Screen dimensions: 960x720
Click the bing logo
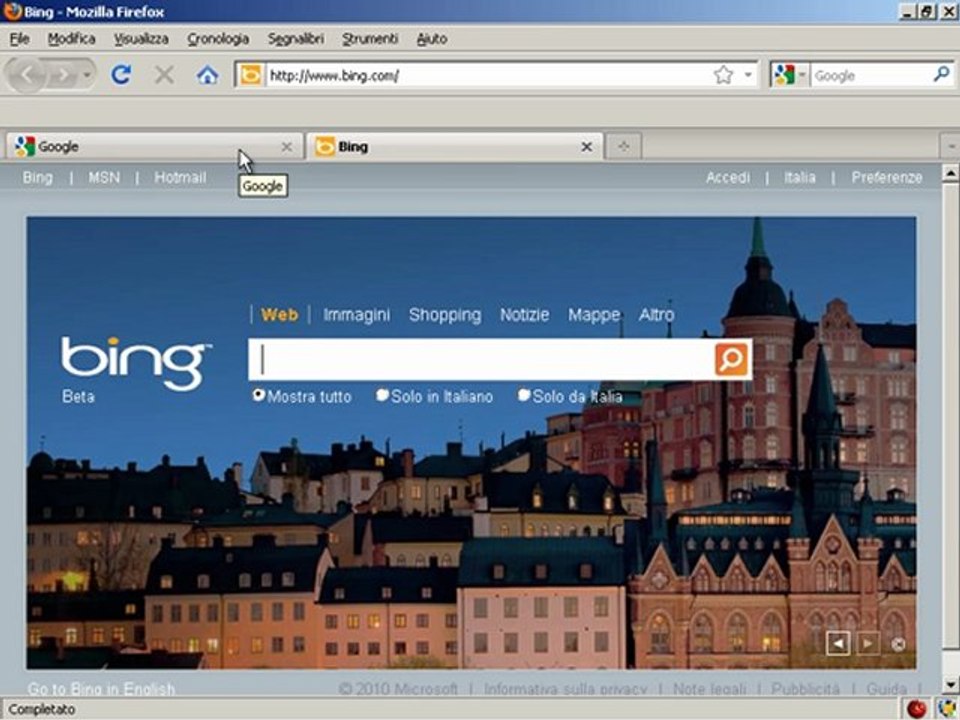136,362
